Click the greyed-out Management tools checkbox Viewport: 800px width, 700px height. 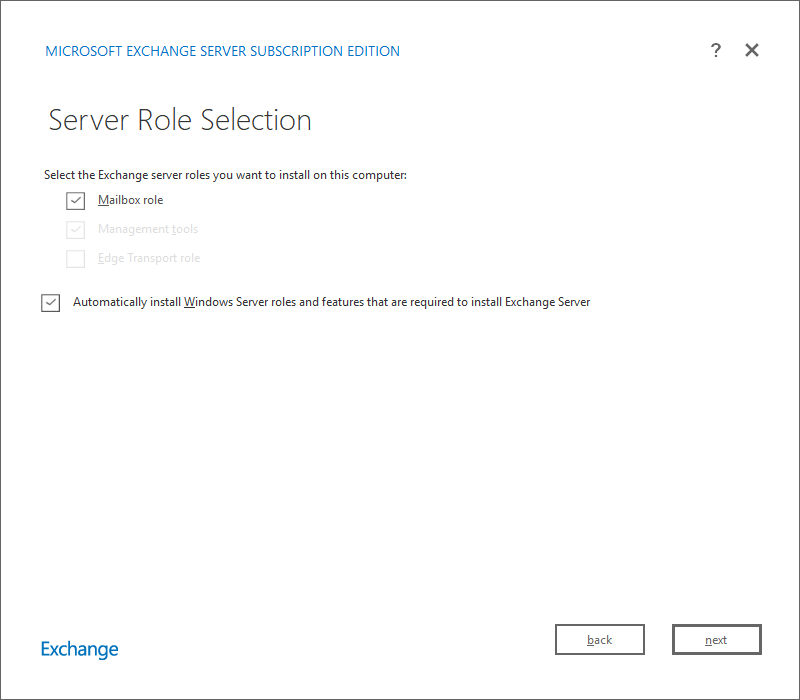coord(76,230)
